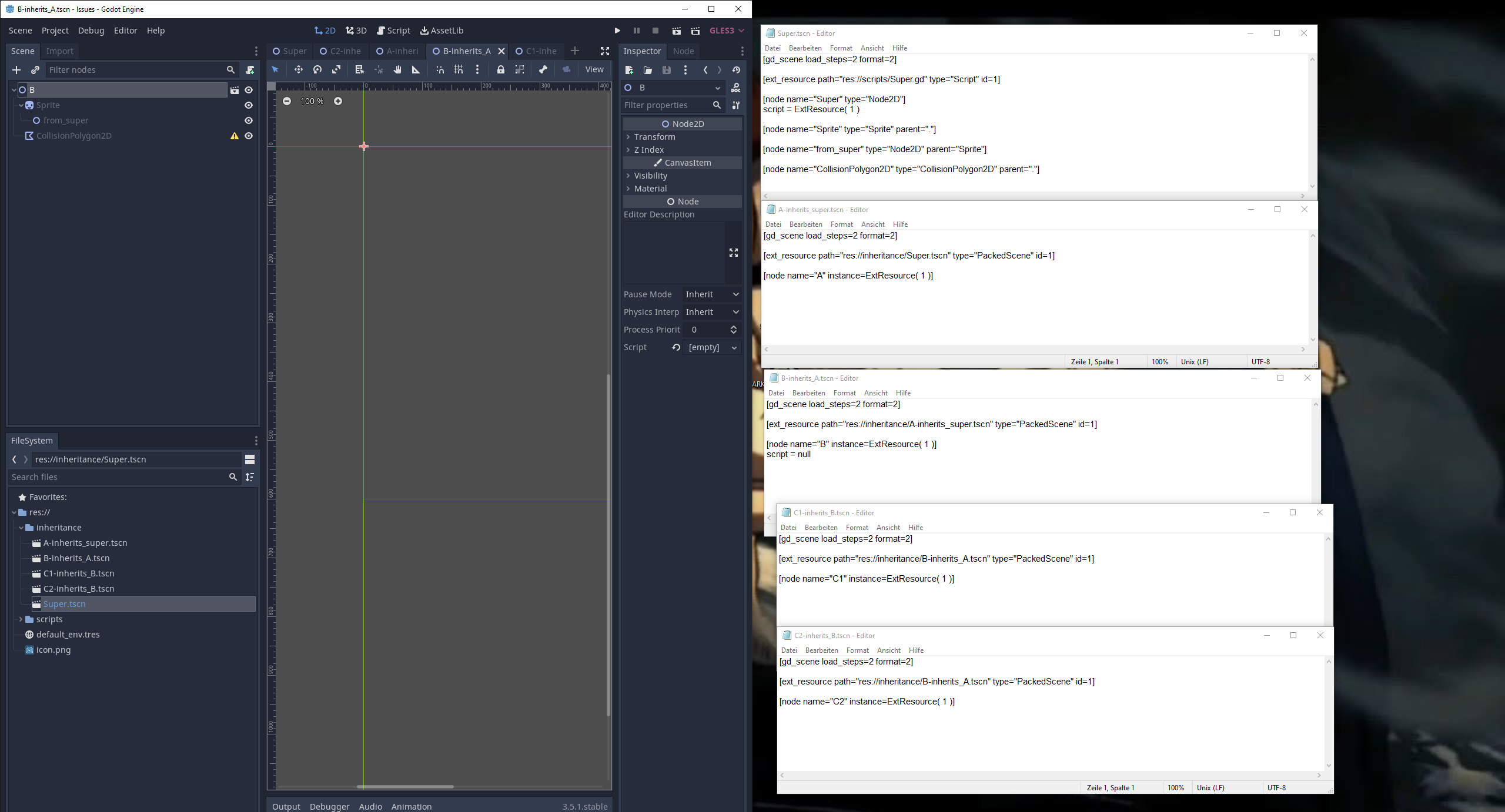Click the Instance child scene link icon
1505x812 pixels.
tap(35, 70)
